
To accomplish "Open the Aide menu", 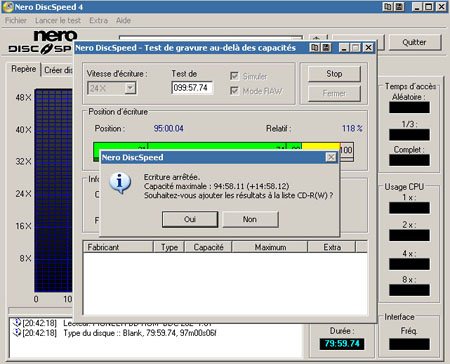I will pos(123,20).
